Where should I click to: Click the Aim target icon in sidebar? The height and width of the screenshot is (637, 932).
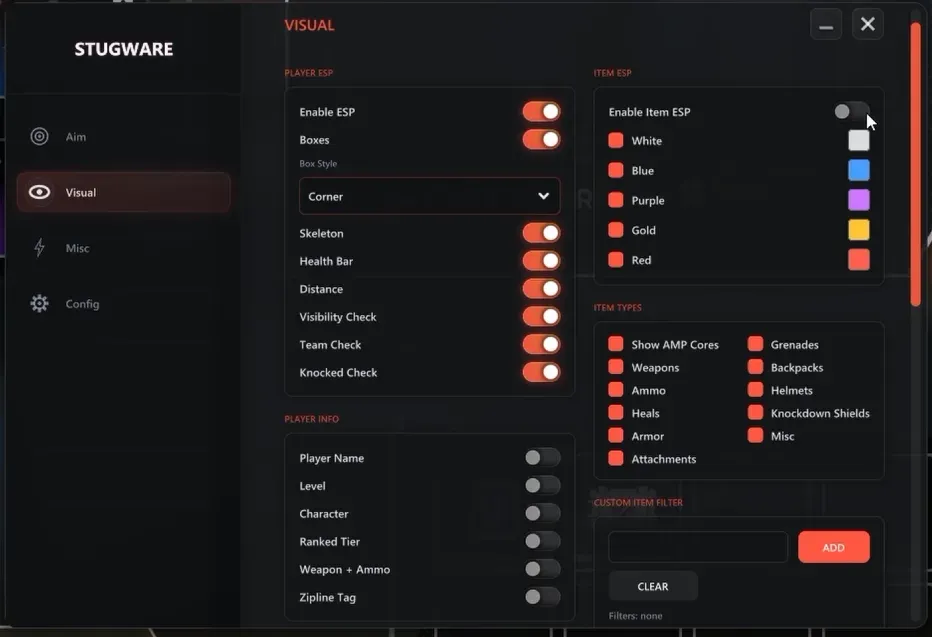coord(39,137)
